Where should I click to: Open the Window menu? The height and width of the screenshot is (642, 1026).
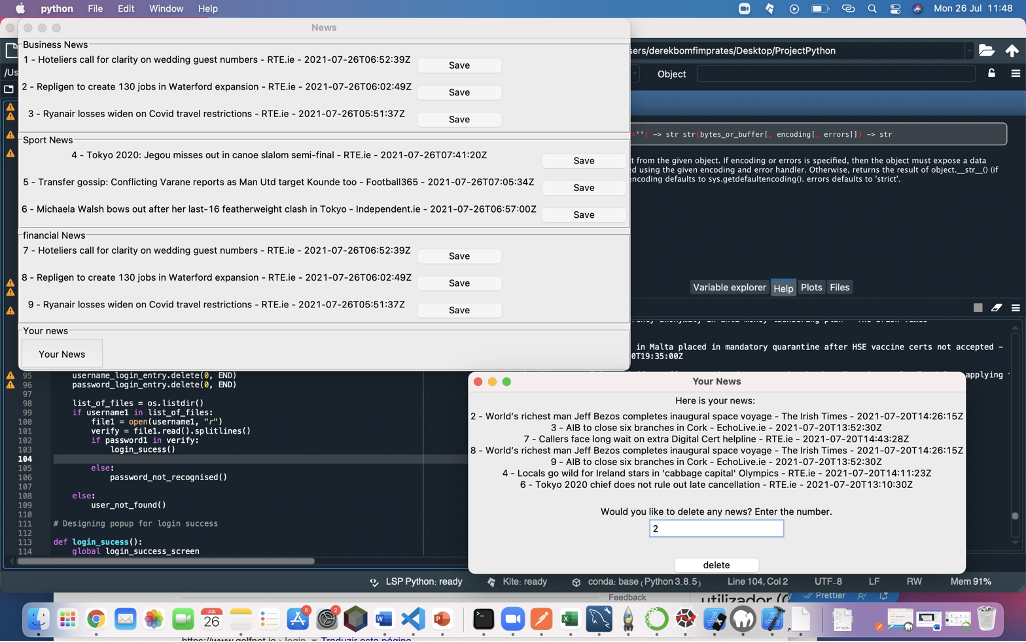click(x=166, y=9)
